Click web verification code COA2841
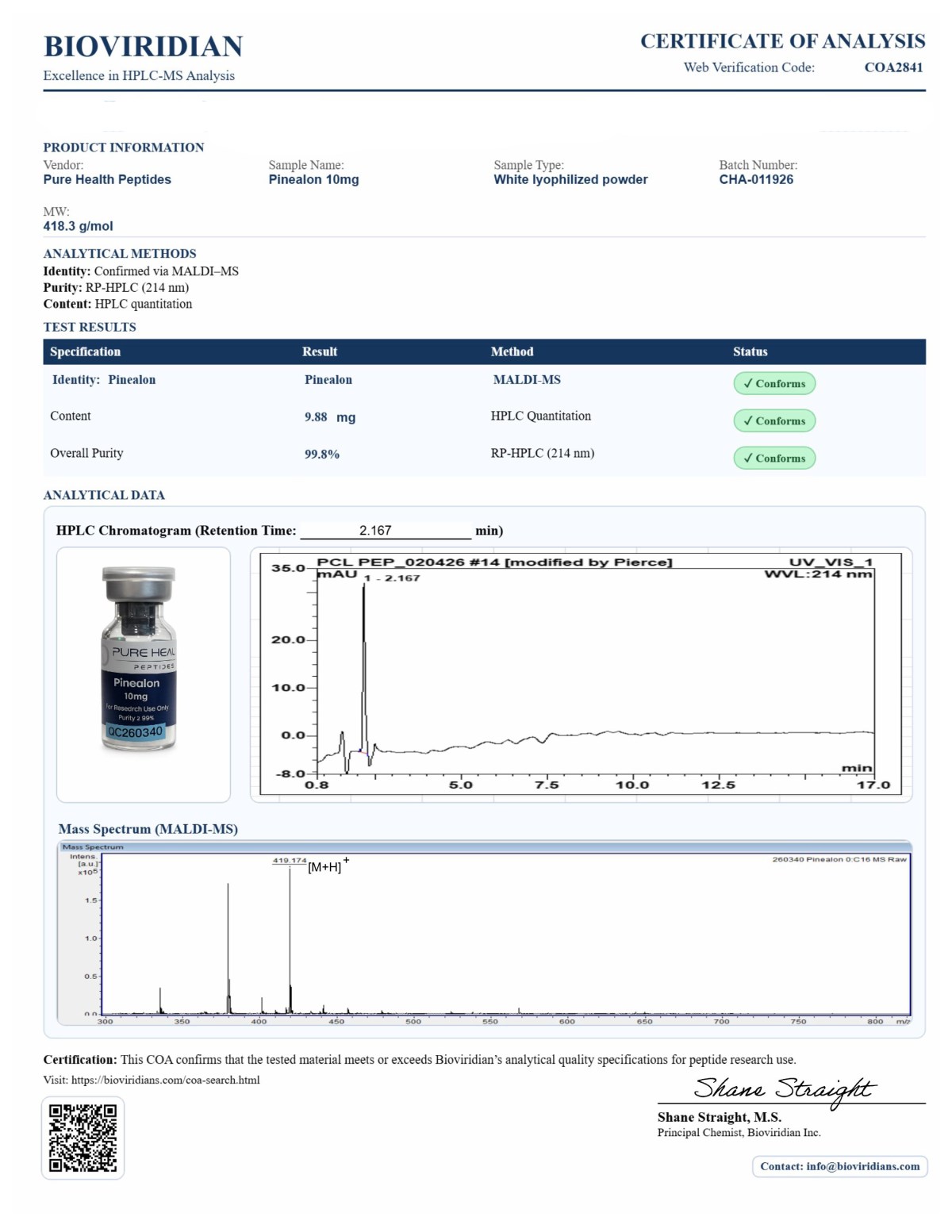Screen dimensions: 952x1232 tap(893, 67)
